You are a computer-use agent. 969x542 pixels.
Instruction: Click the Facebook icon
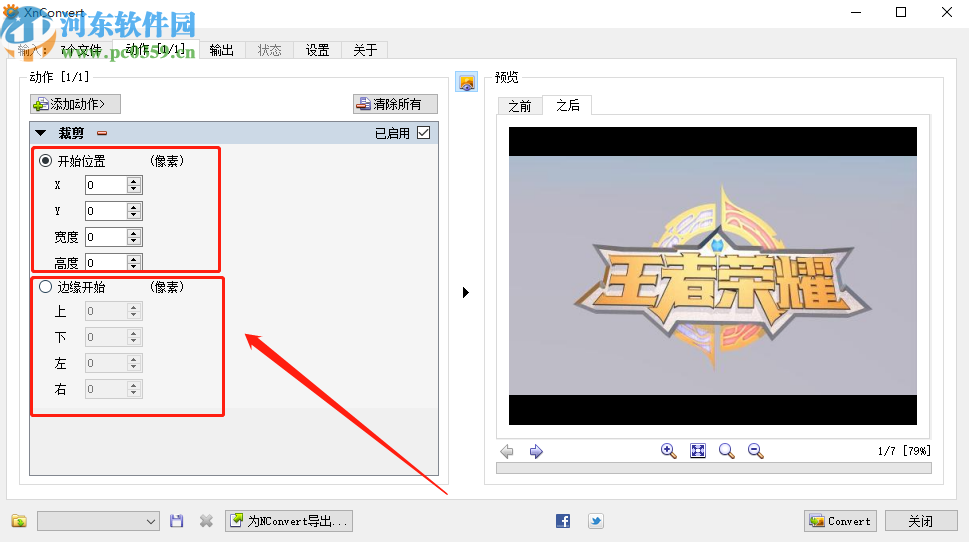(563, 521)
